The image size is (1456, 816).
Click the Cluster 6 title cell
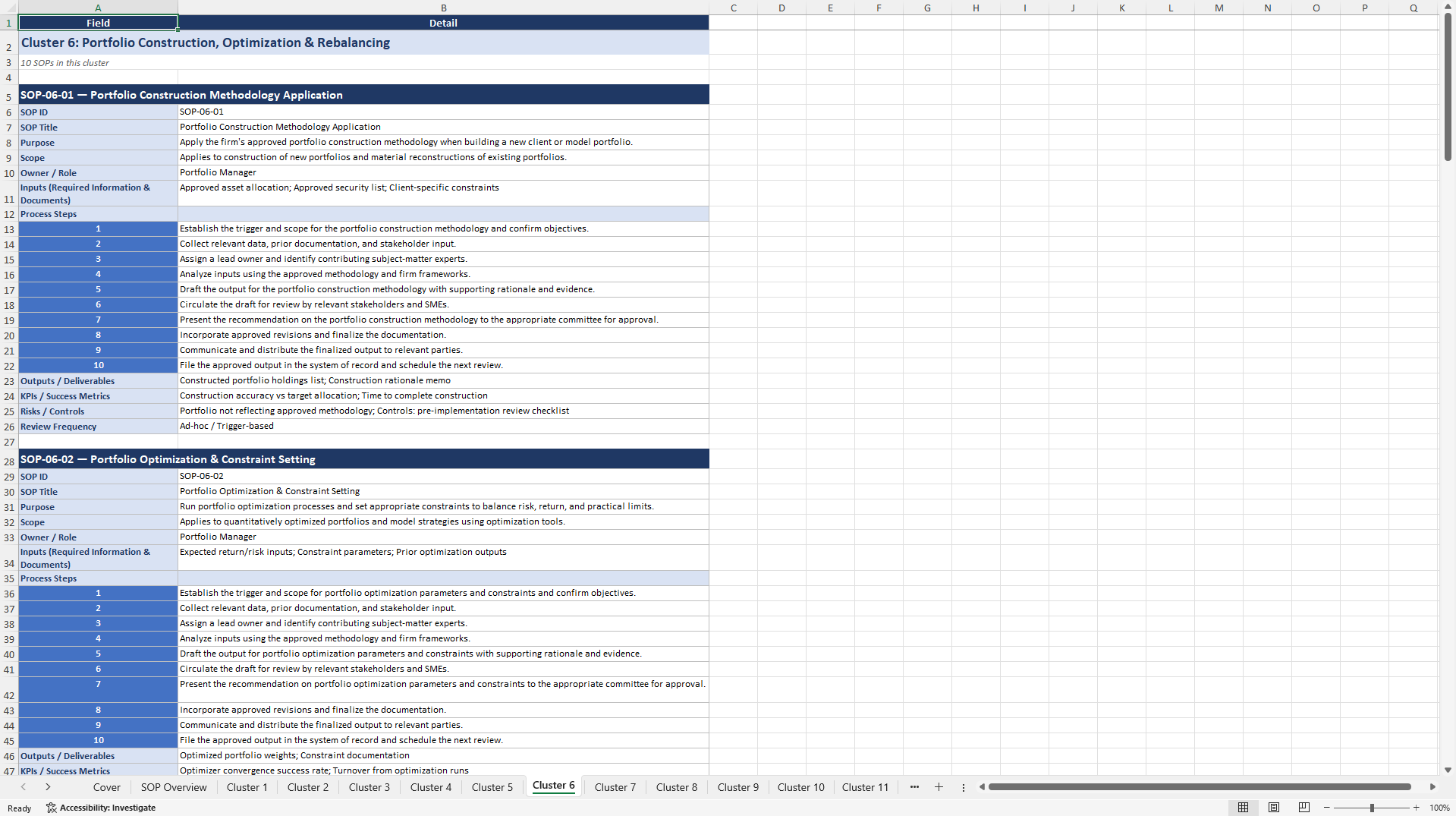[x=363, y=43]
